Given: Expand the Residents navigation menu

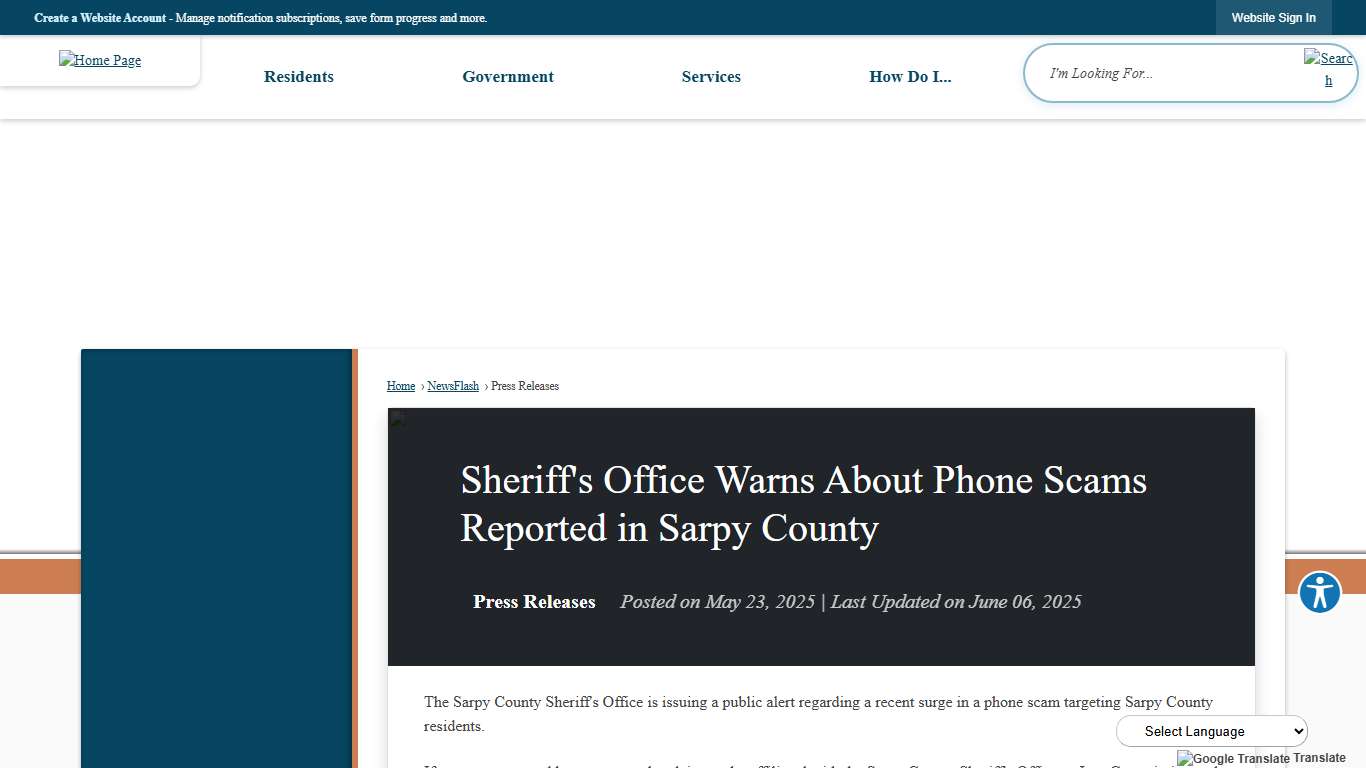Looking at the screenshot, I should click(298, 76).
